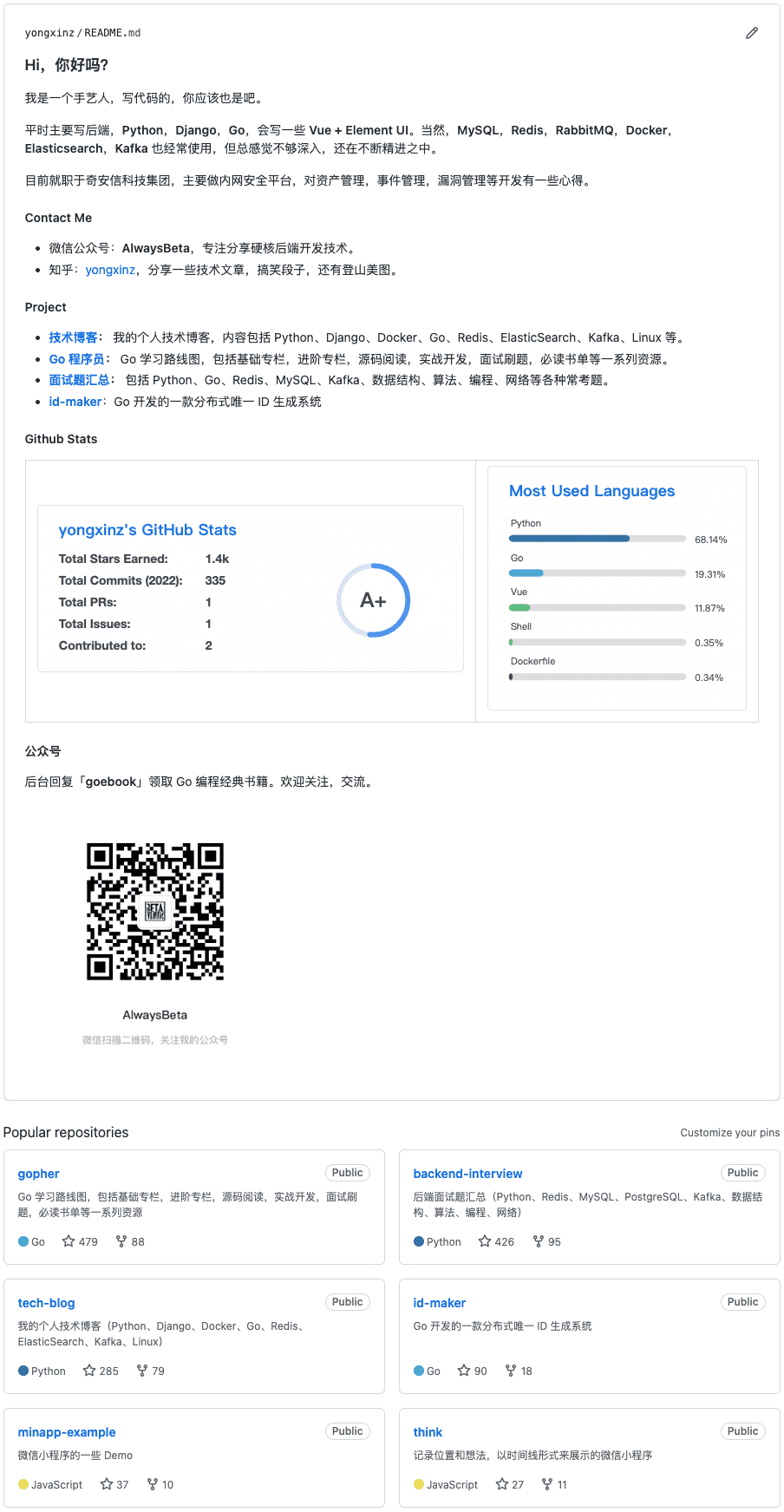Image resolution: width=784 pixels, height=1512 pixels.
Task: Click the star icon on gopher repository
Action: coord(69,1241)
